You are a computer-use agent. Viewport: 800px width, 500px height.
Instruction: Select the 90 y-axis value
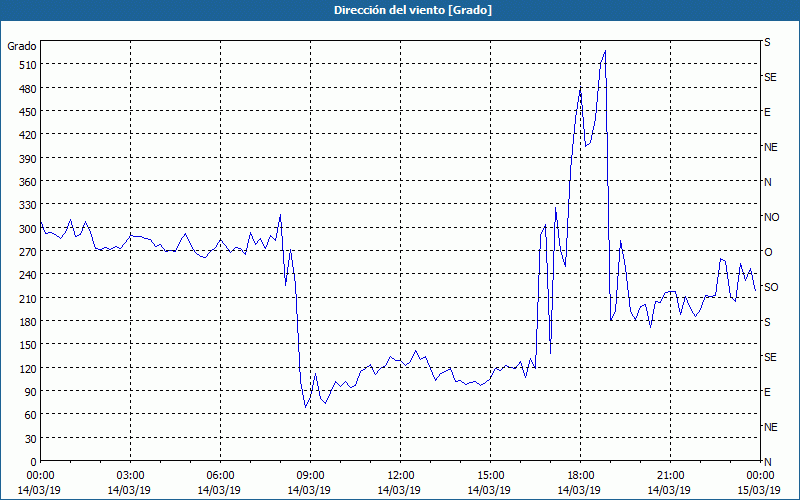[x=31, y=392]
